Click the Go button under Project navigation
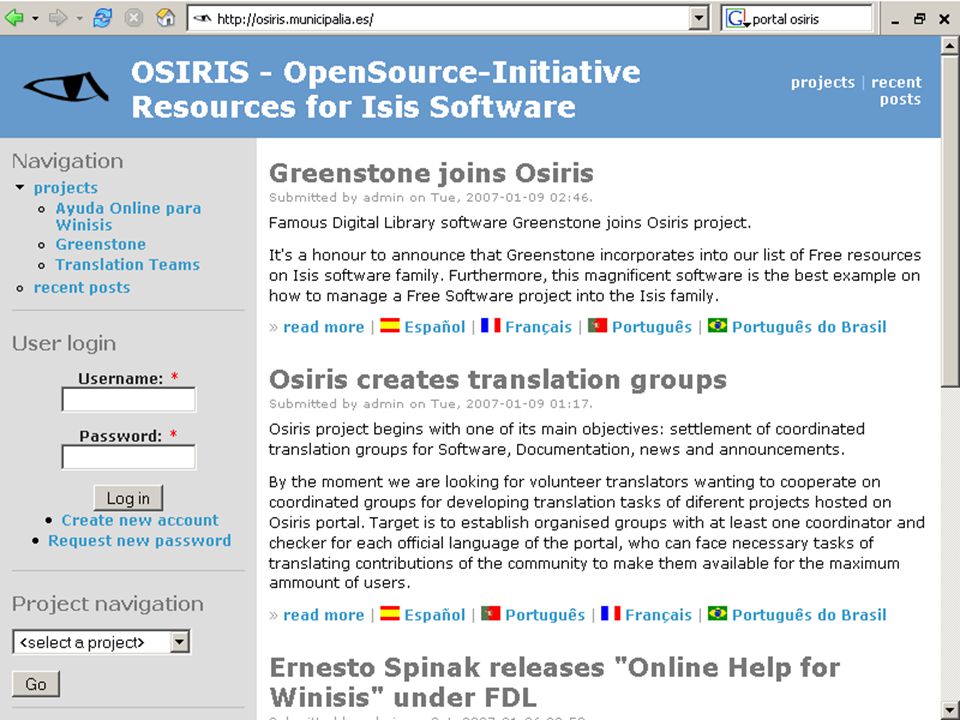960x720 pixels. click(36, 684)
